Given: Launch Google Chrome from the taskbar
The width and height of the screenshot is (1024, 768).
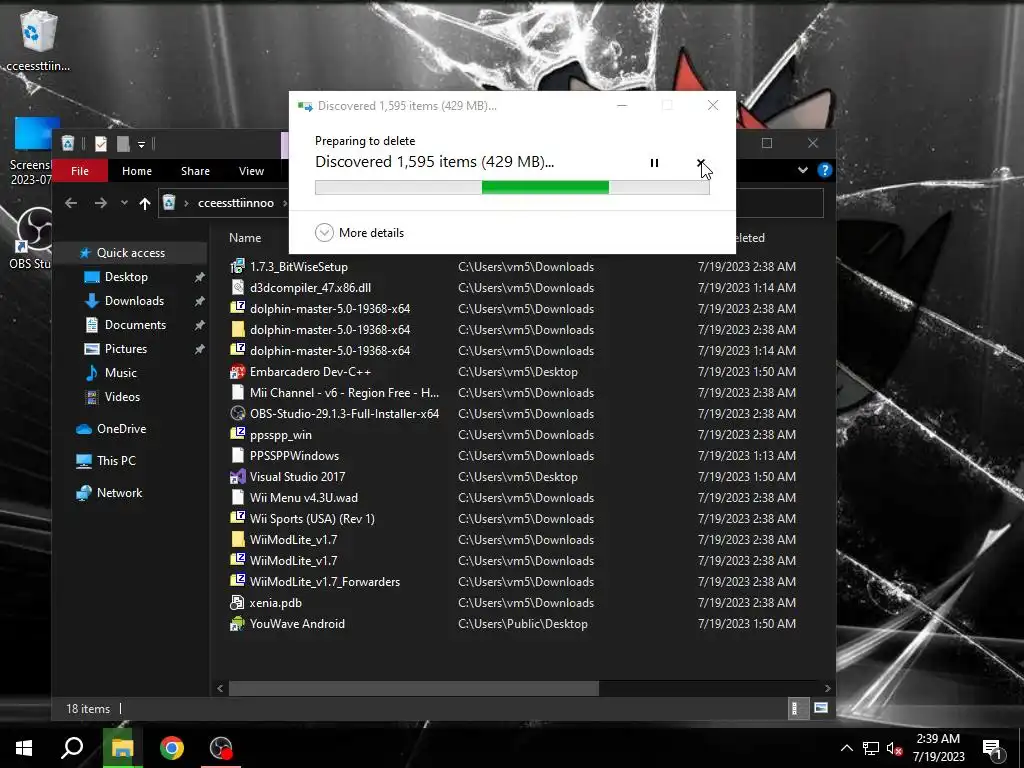Looking at the screenshot, I should pos(172,748).
